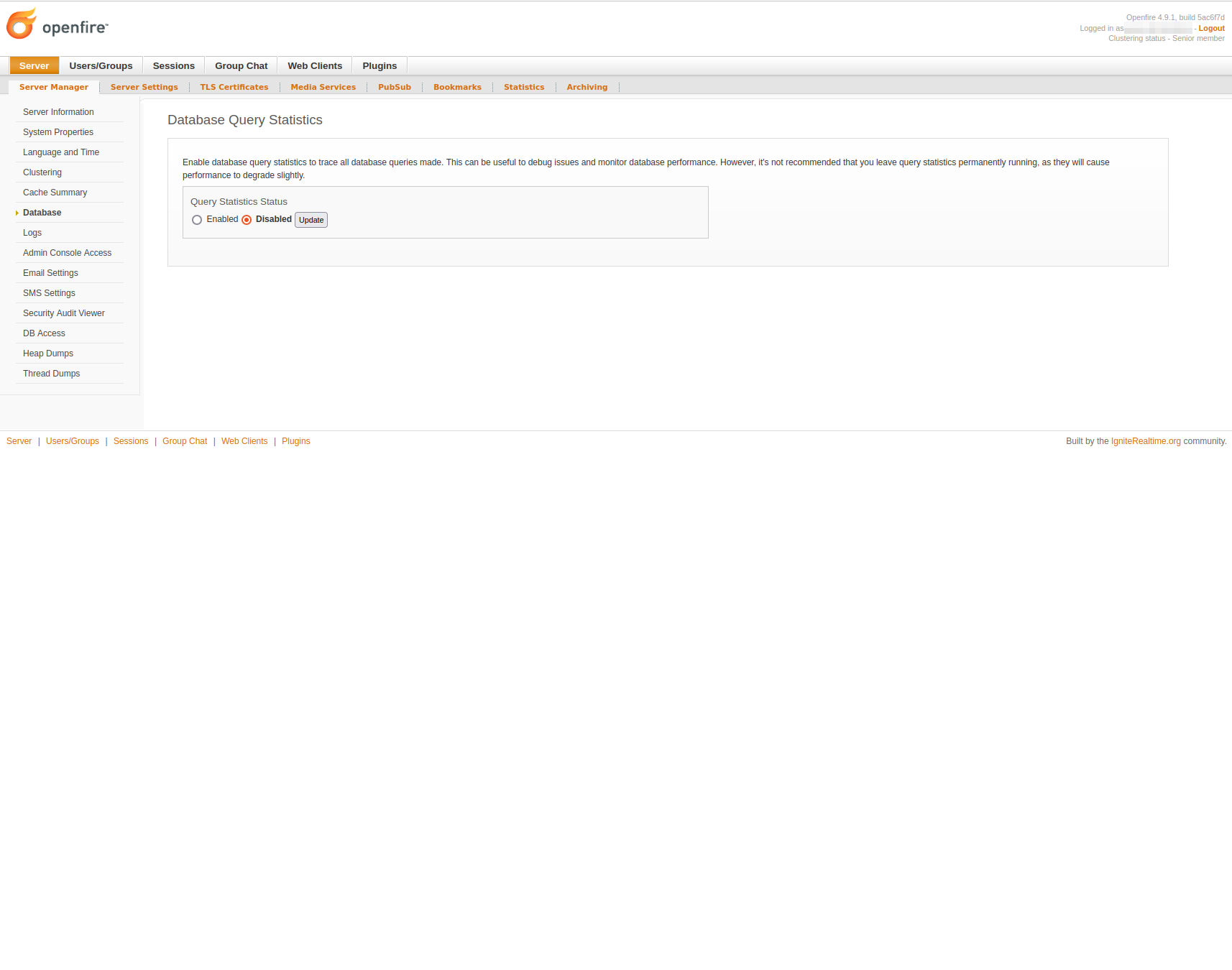
Task: Select the Disabled radio button
Action: pos(247,220)
